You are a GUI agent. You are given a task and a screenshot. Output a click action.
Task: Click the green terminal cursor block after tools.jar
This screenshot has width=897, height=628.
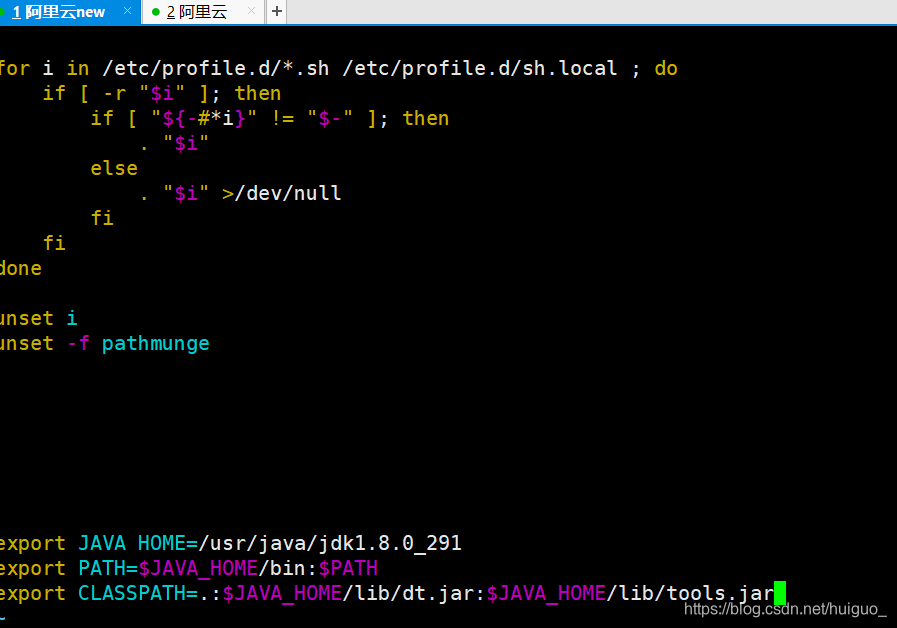point(780,593)
